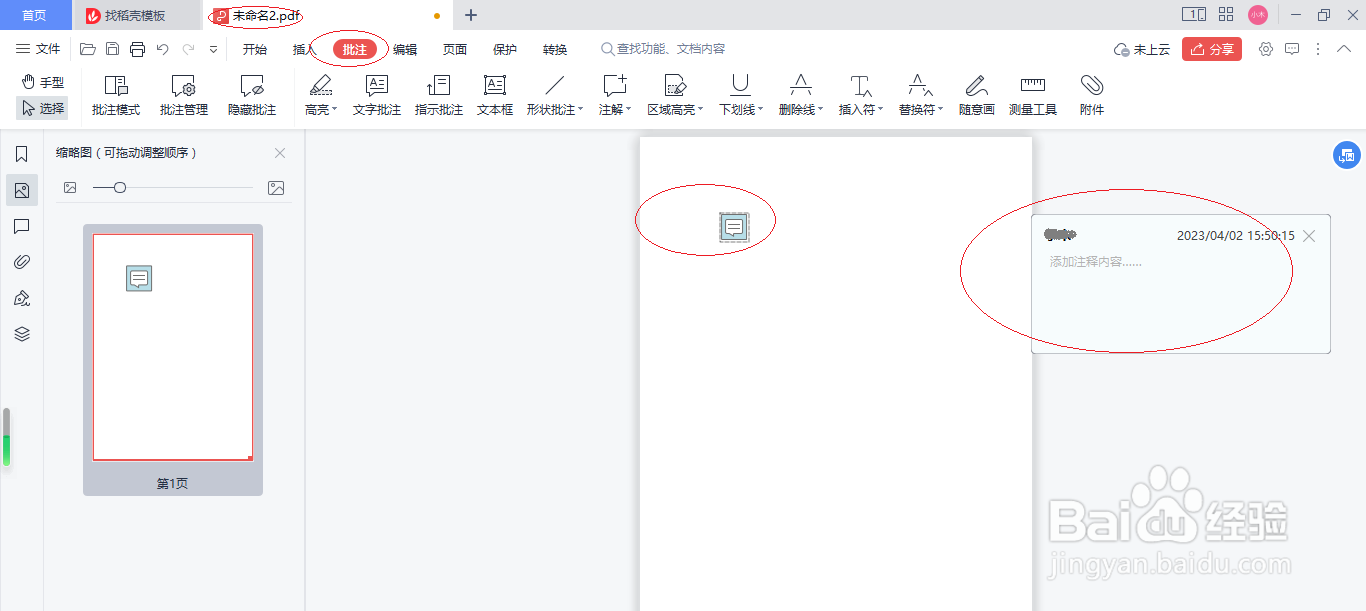Click the red Share button (分享)
The width and height of the screenshot is (1366, 611).
pos(1212,49)
